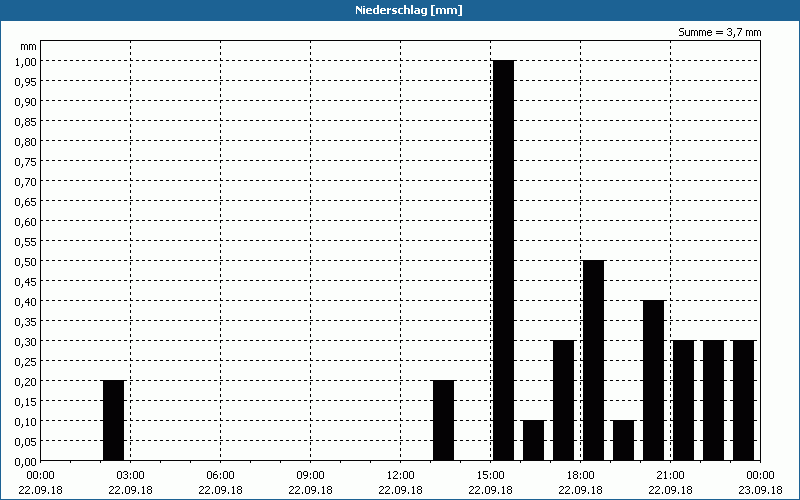Click the tallest bar reaching 1,00
800x500 pixels.
coord(504,260)
